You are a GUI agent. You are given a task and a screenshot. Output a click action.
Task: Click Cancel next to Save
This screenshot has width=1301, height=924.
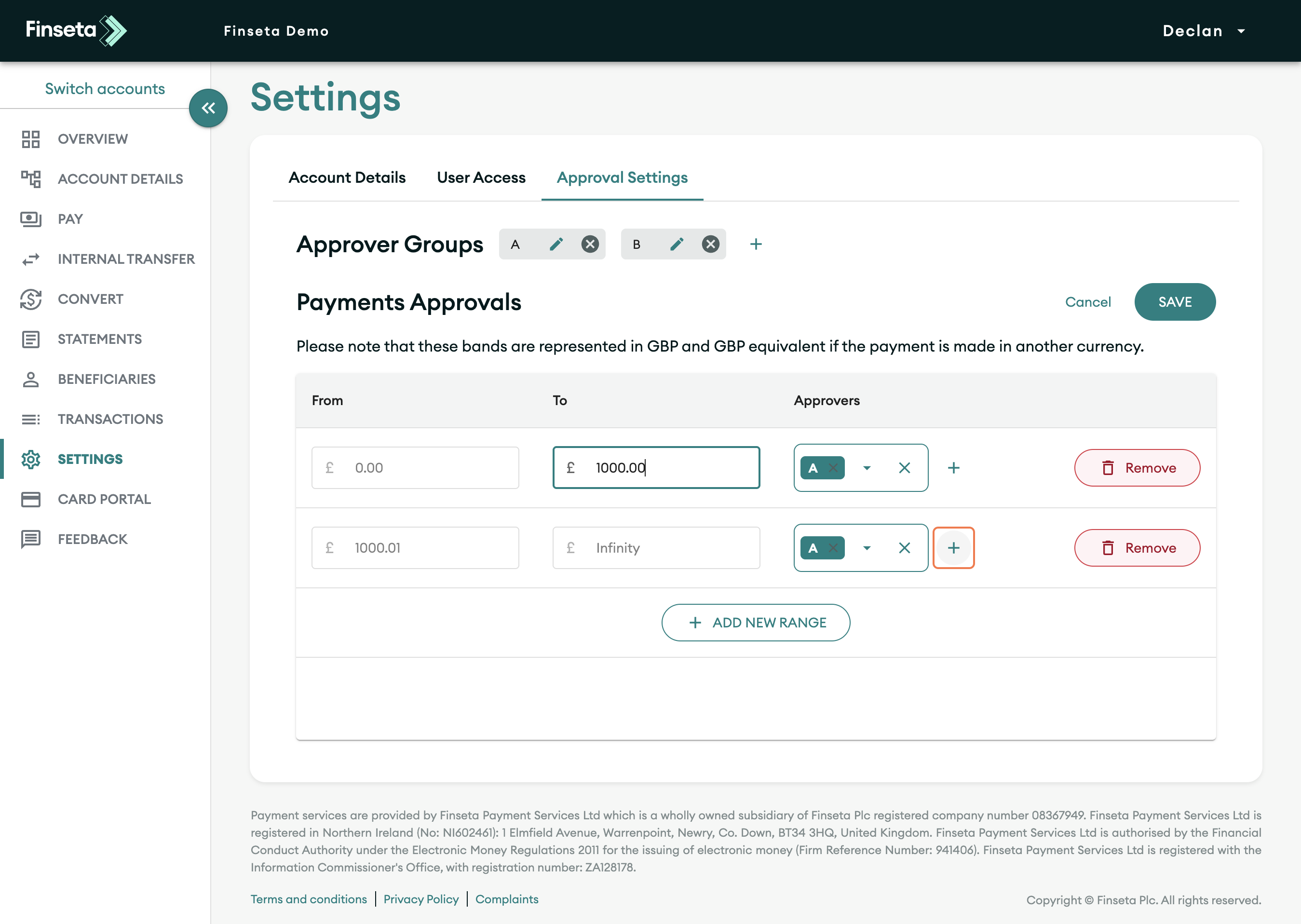1088,302
